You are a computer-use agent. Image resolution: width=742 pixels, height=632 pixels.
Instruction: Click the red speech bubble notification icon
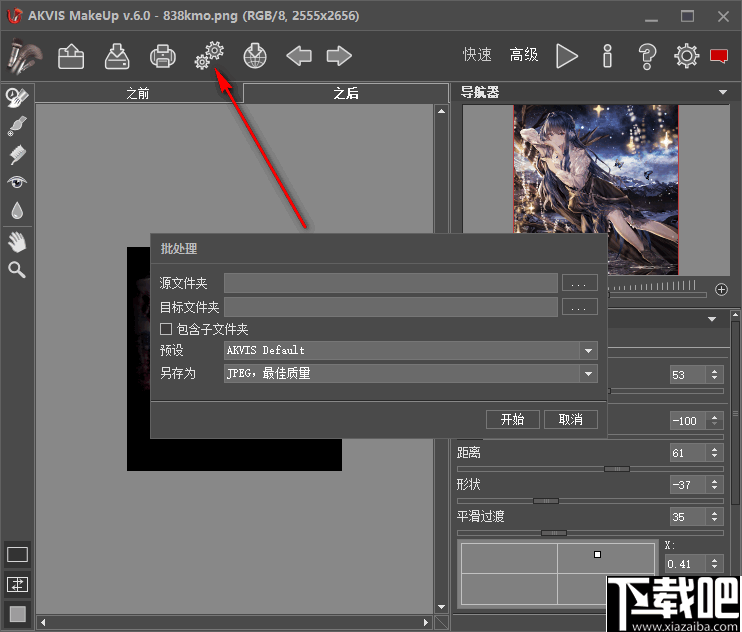pyautogui.click(x=719, y=56)
